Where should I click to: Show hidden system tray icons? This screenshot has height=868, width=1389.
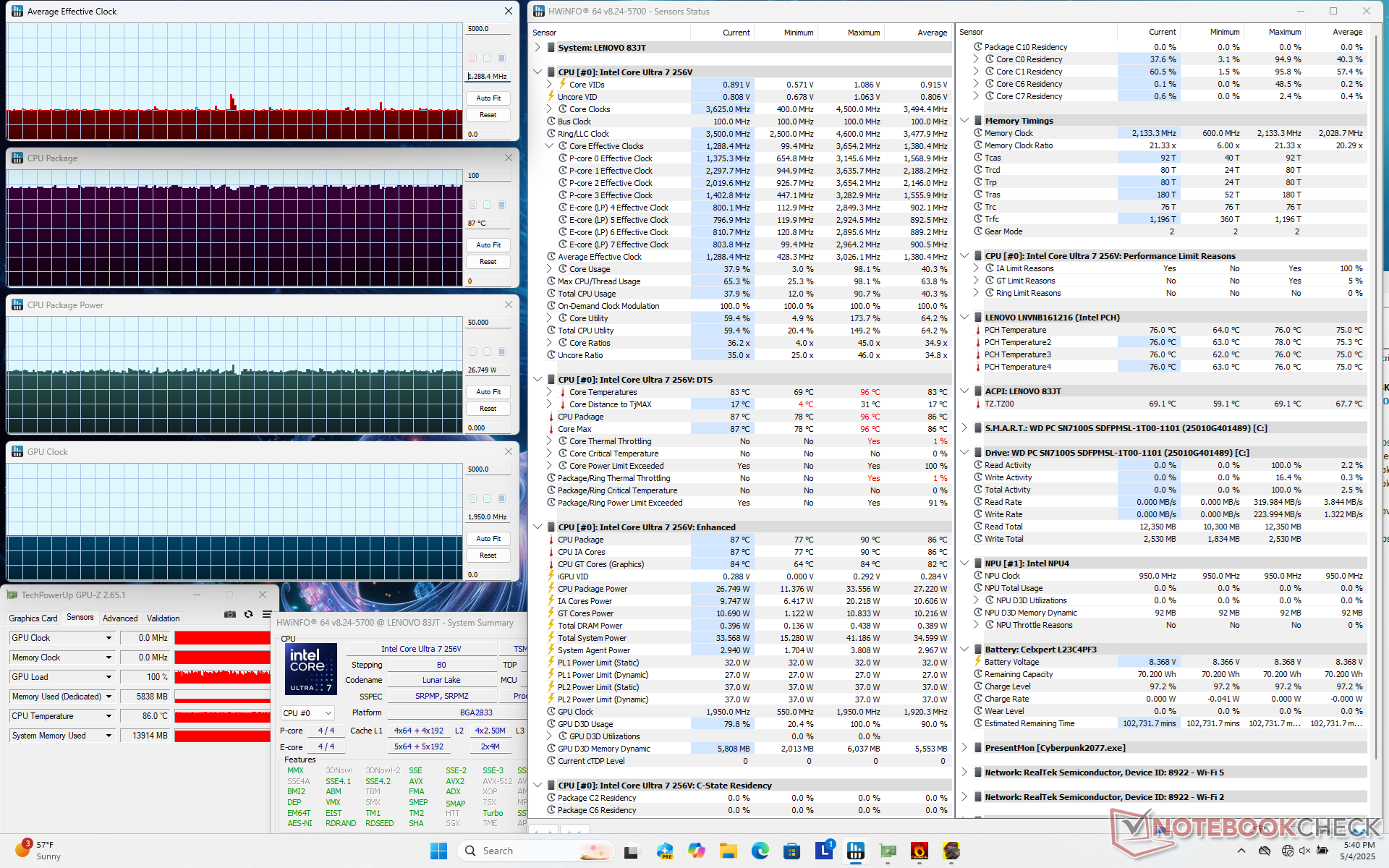click(x=1241, y=851)
